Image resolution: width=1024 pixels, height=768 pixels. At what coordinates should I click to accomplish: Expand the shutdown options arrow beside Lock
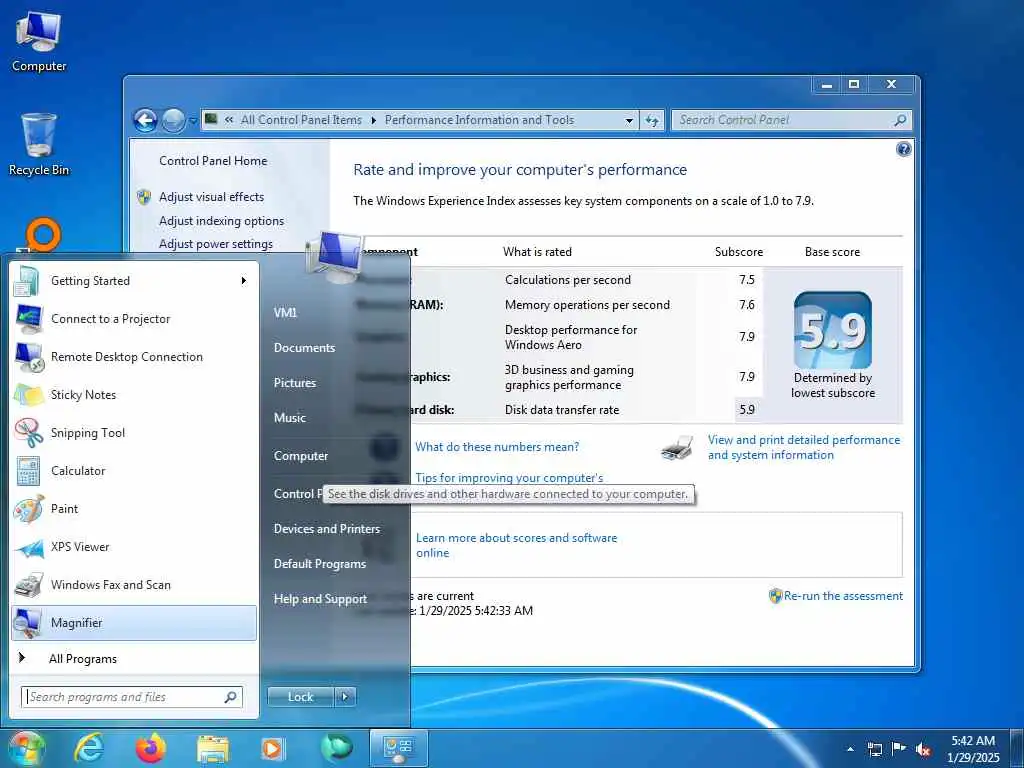coord(345,697)
